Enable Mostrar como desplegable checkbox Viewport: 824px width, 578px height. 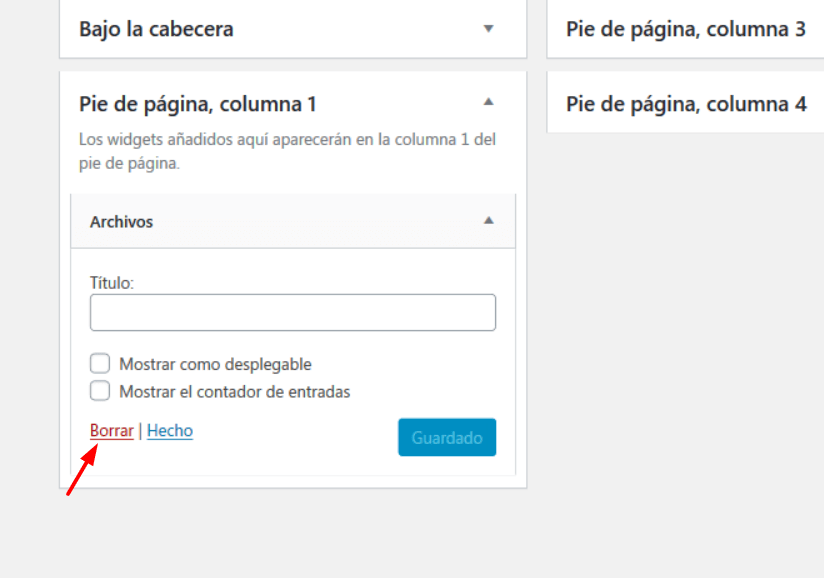point(100,363)
